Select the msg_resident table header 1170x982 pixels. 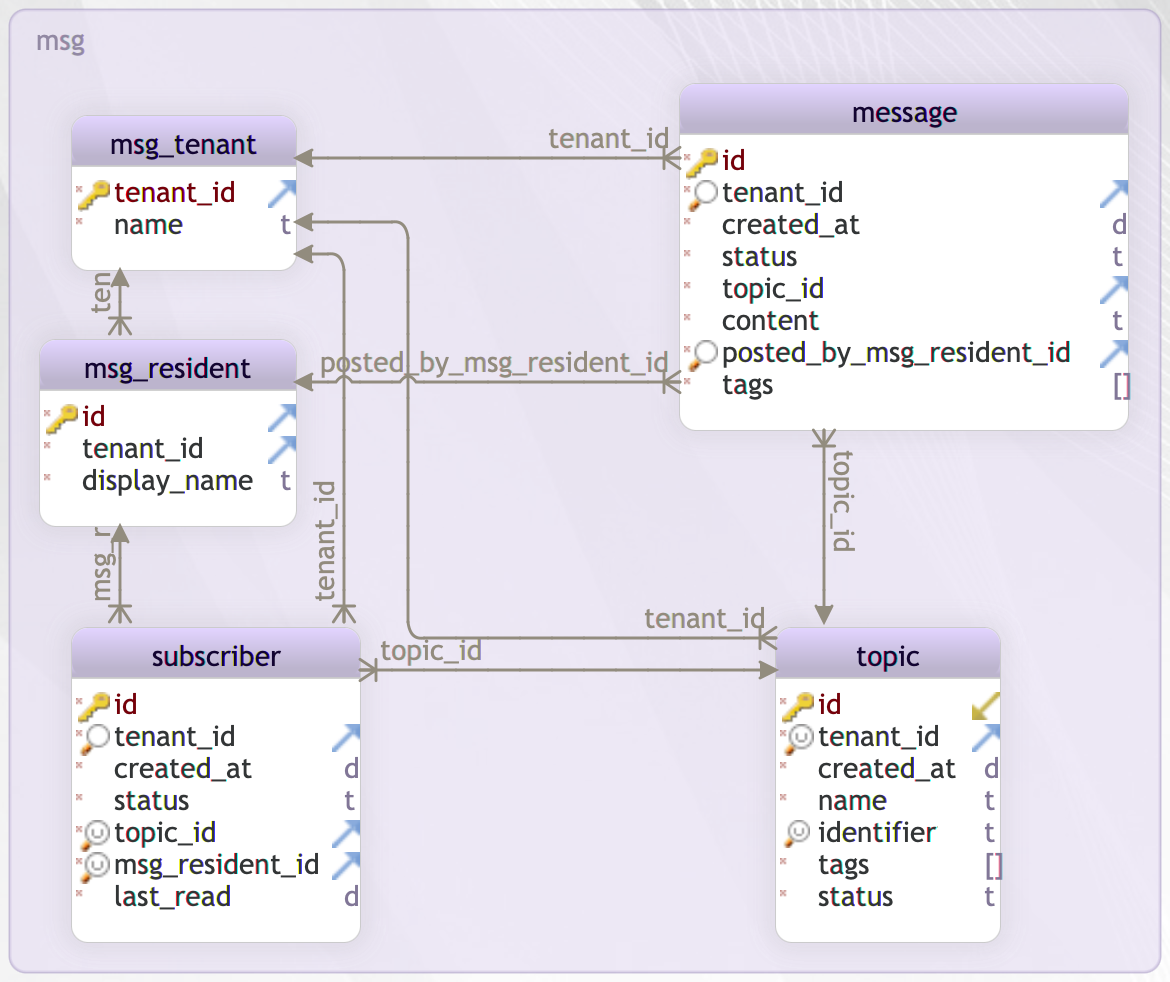(167, 366)
